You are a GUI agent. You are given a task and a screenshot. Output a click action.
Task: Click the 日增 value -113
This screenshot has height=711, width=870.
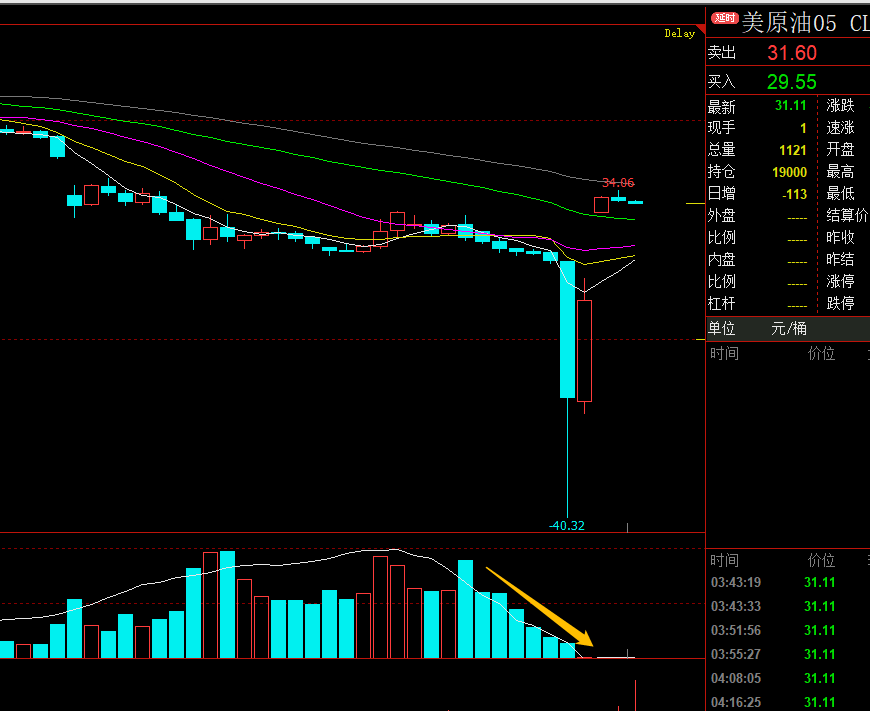795,194
